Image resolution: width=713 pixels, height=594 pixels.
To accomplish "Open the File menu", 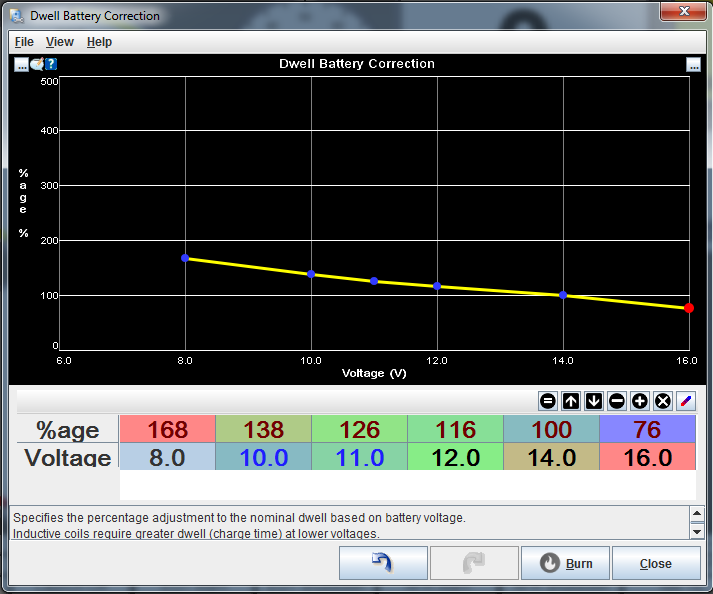I will coord(24,42).
